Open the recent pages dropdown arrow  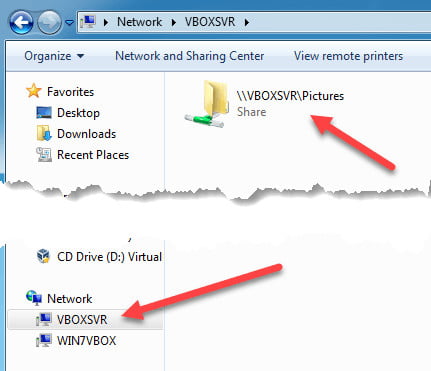tap(69, 23)
